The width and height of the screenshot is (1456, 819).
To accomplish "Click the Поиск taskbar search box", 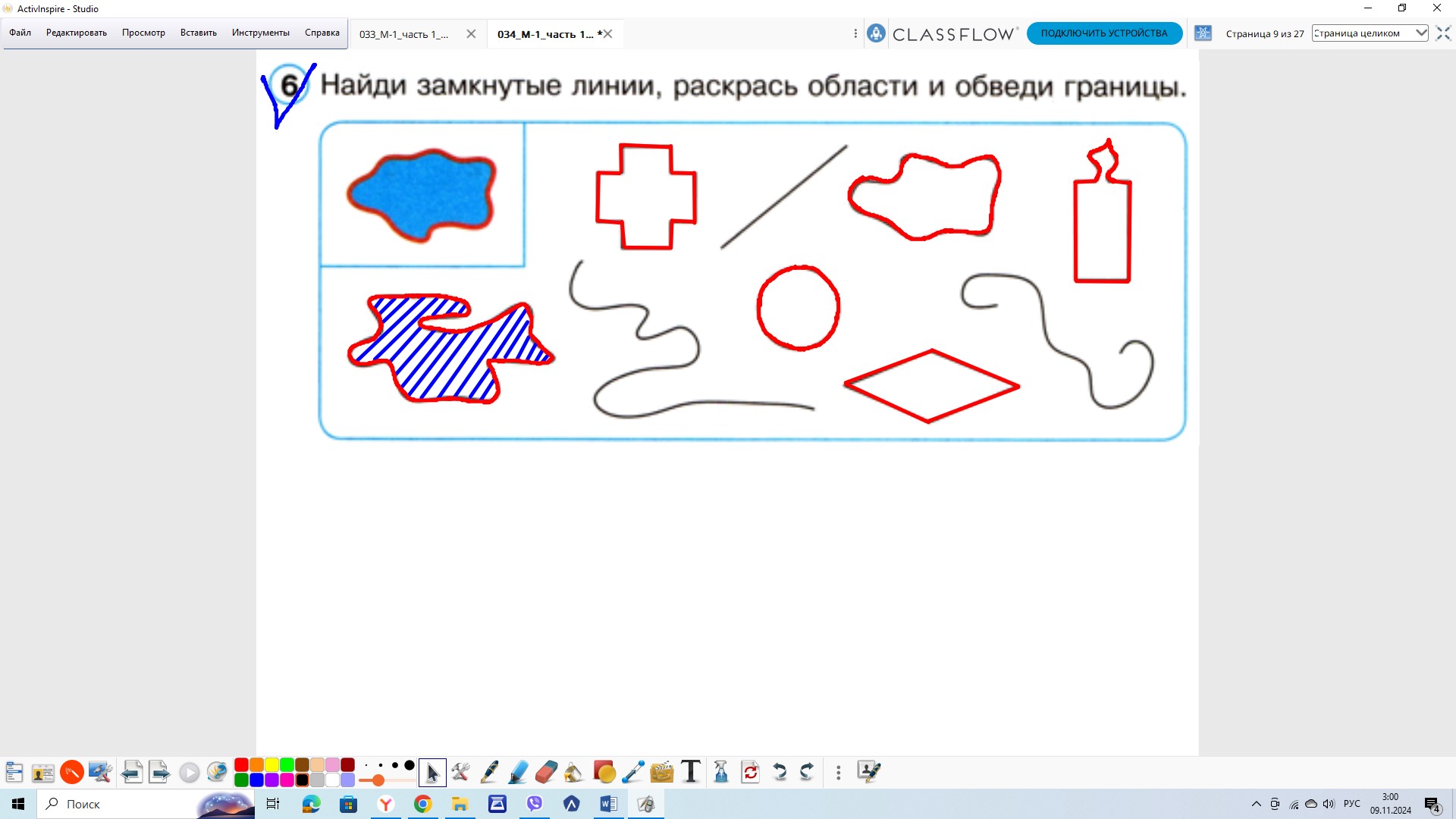I will [x=144, y=804].
